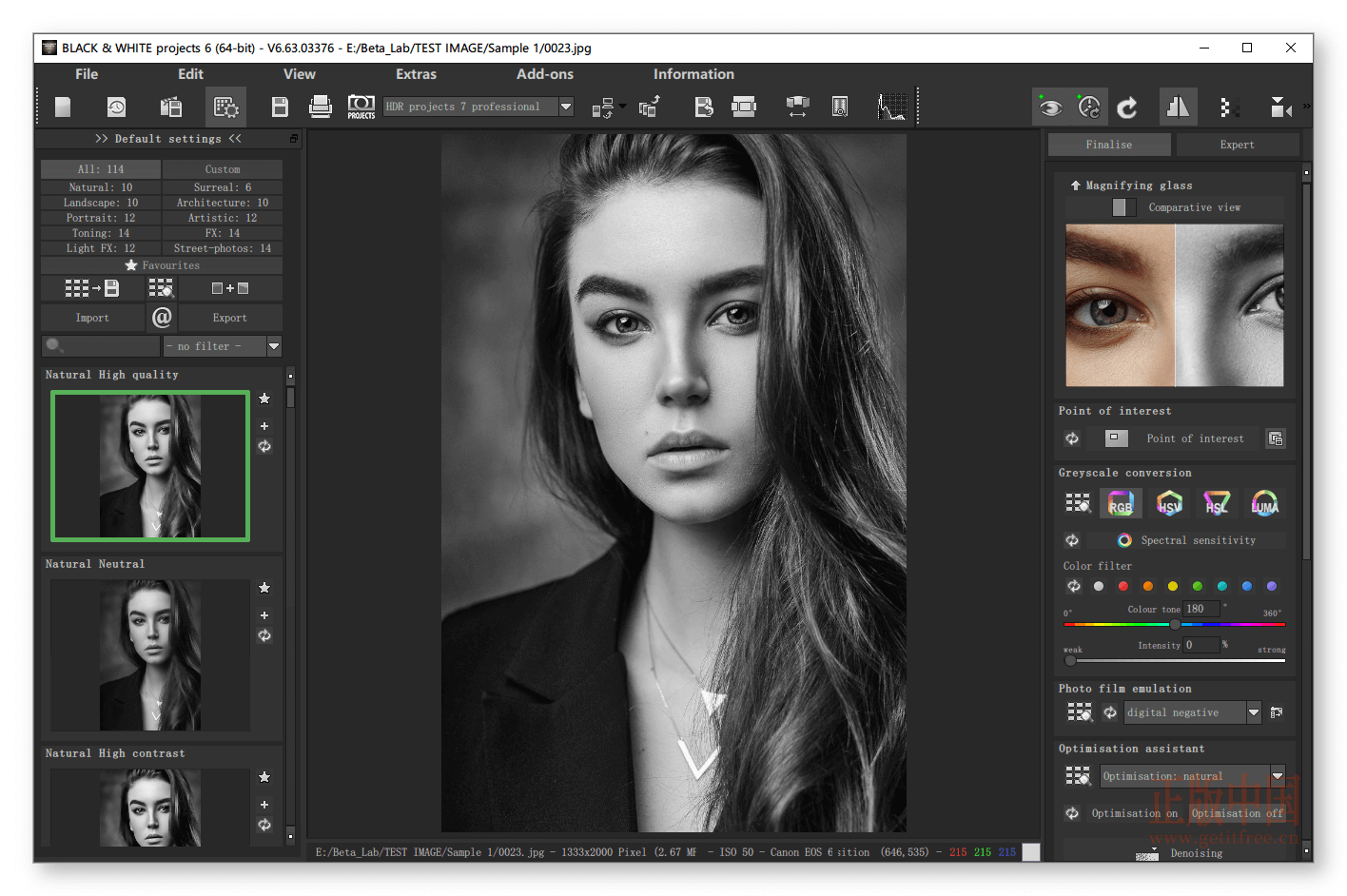Select the Natural High quality thumbnail

[150, 466]
